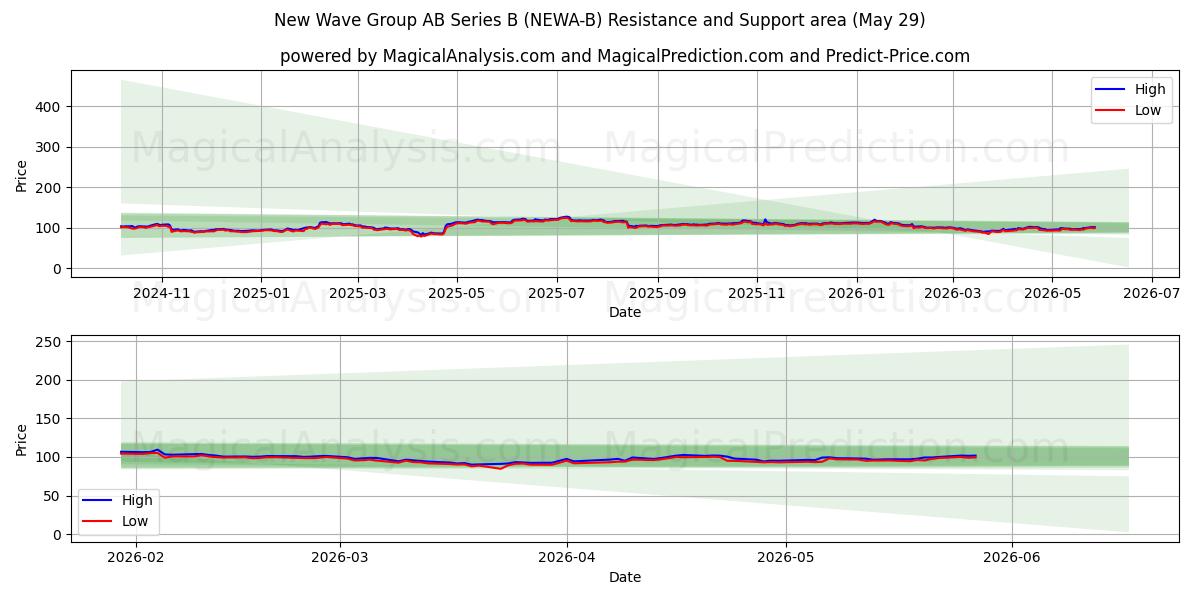1200x600 pixels.
Task: Click the 250 tick on bottom chart y-axis
Action: tap(50, 342)
